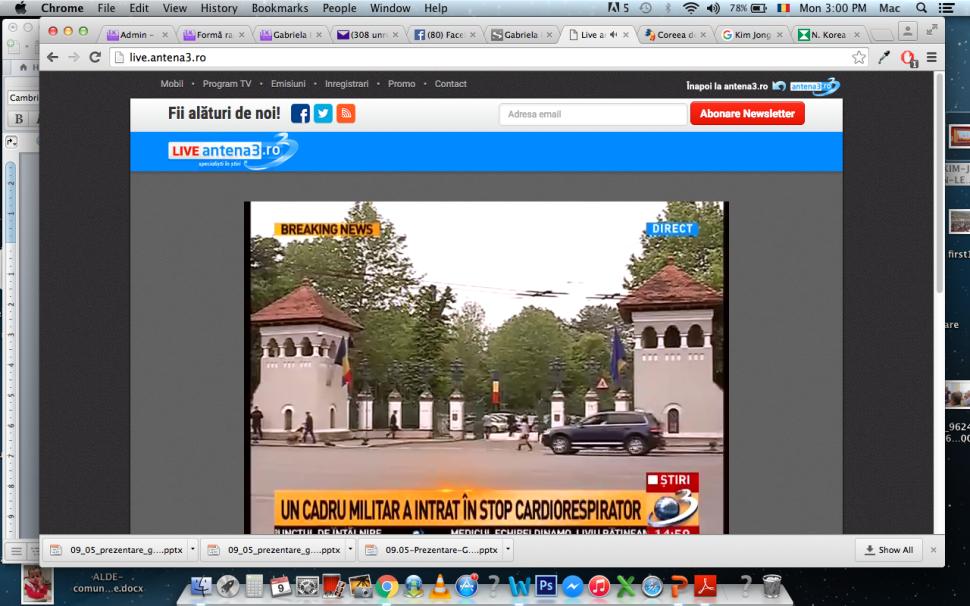Viewport: 970px width, 606px height.
Task: Open Antena3 Facebook page icon
Action: click(300, 114)
